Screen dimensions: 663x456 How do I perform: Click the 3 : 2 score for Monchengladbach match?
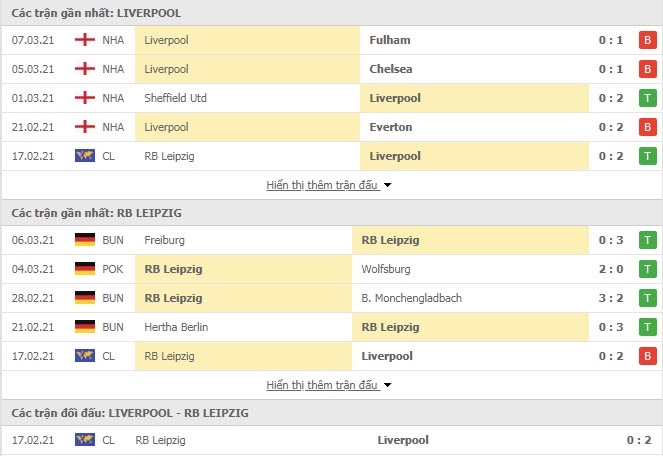(x=611, y=298)
